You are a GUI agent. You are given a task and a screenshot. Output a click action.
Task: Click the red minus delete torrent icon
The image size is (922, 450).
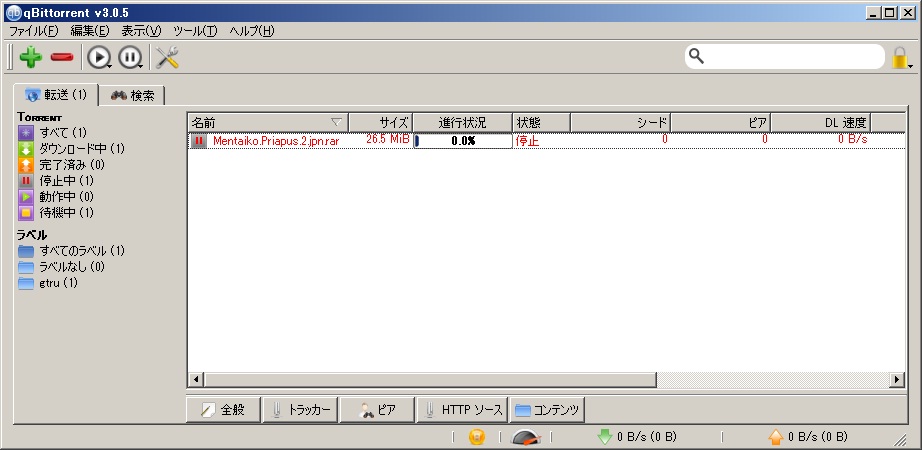pyautogui.click(x=63, y=57)
